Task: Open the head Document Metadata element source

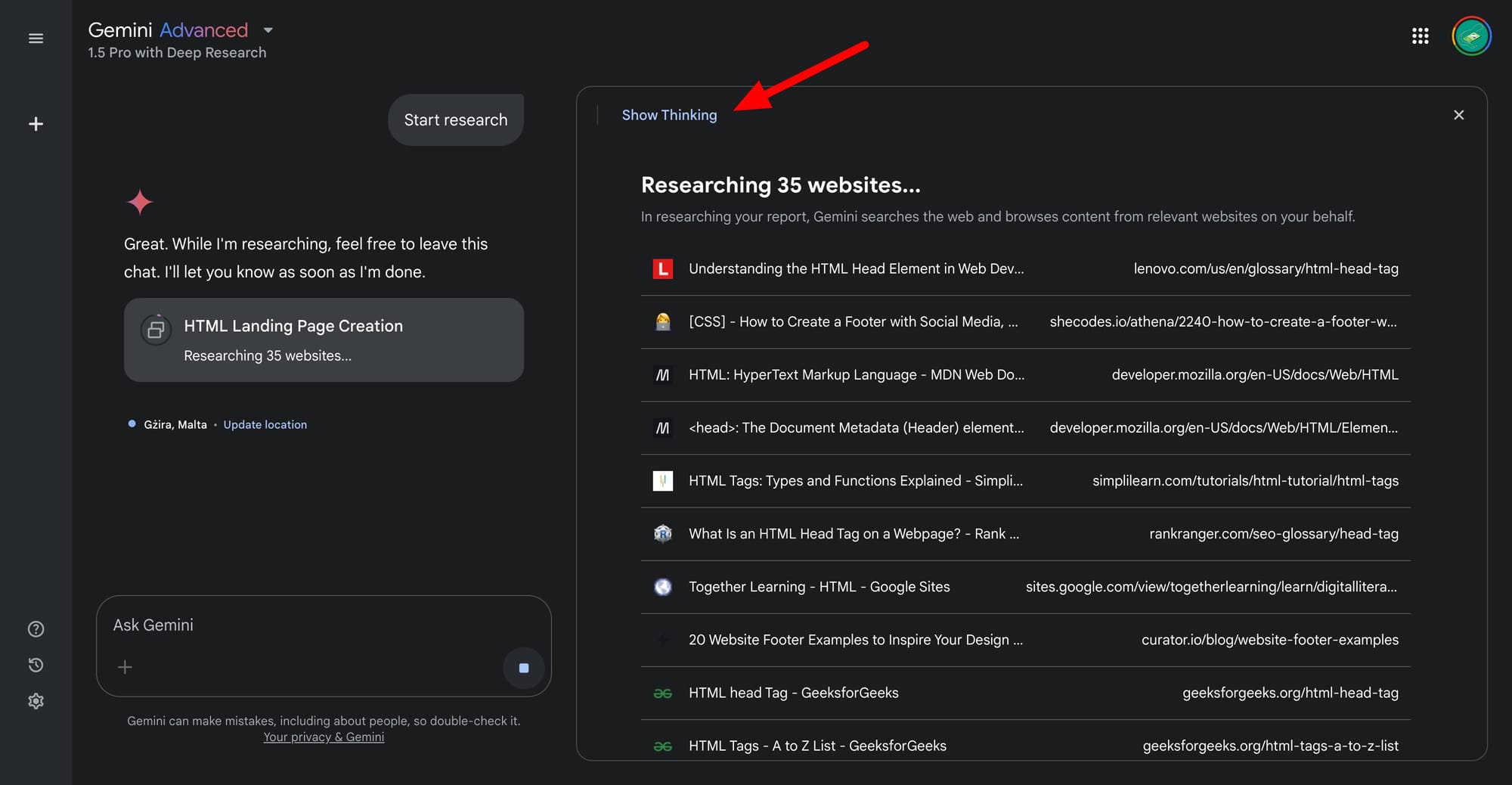Action: coord(857,427)
